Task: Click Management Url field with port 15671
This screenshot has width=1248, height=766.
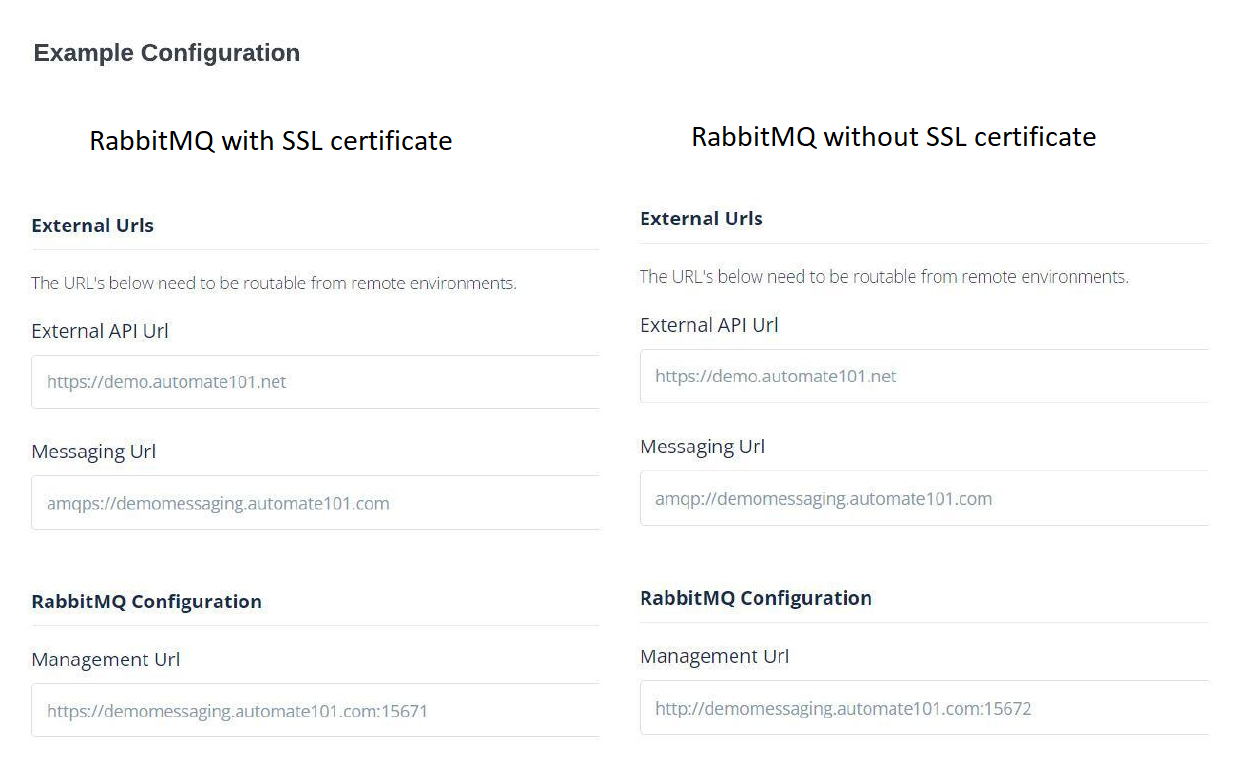Action: [x=315, y=711]
